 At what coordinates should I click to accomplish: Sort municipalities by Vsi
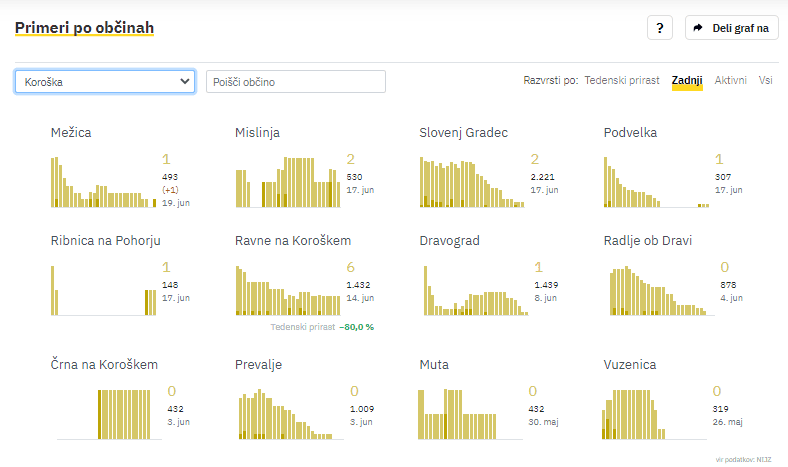click(x=765, y=80)
